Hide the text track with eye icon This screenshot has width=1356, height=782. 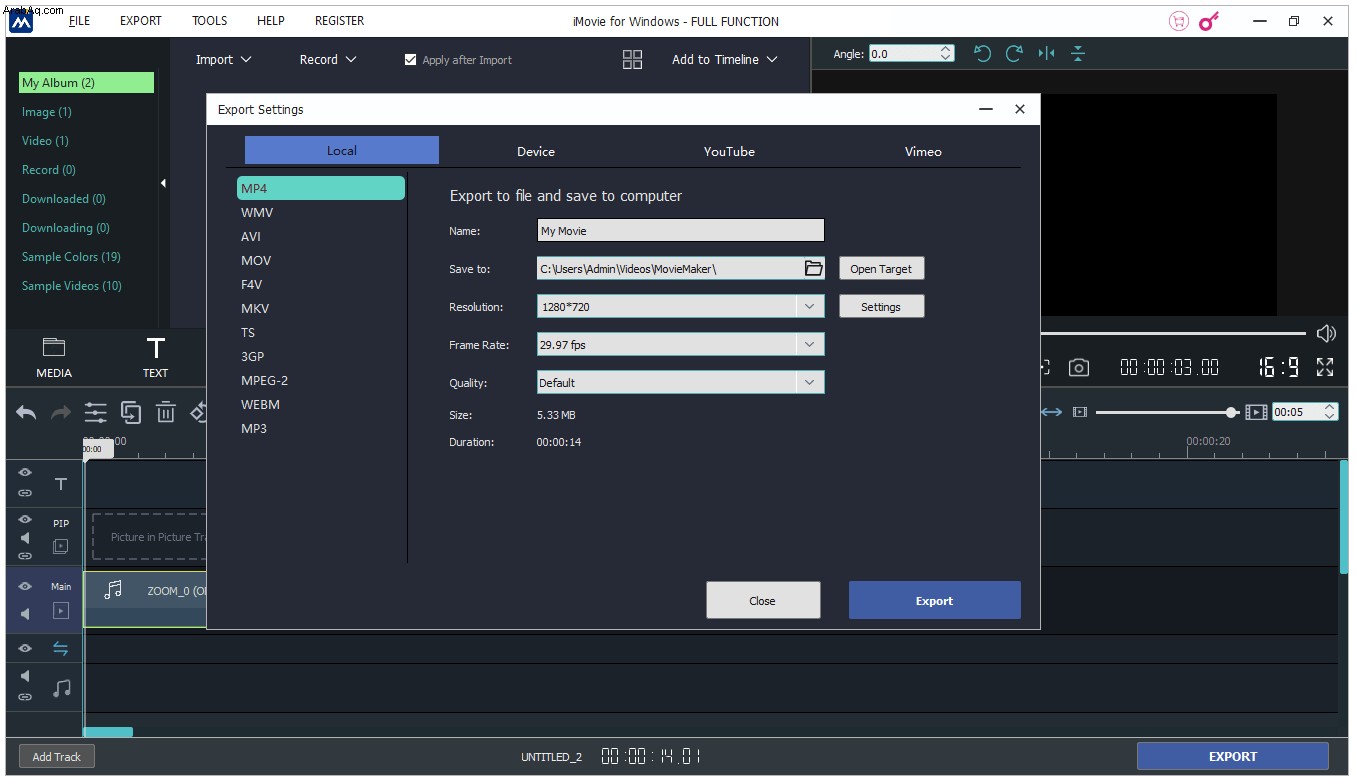pos(25,473)
